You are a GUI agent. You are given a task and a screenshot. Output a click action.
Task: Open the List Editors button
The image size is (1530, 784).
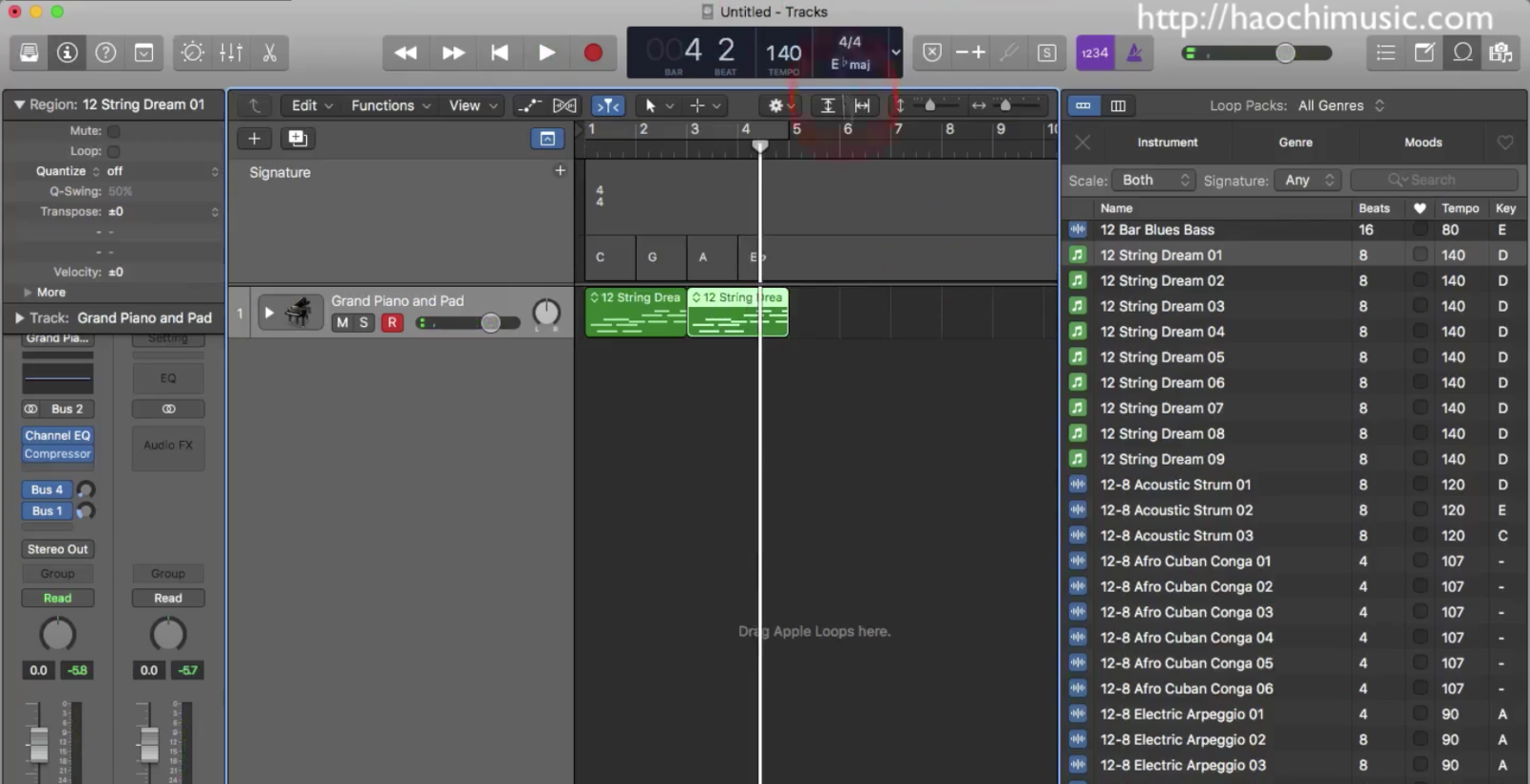[x=1386, y=53]
